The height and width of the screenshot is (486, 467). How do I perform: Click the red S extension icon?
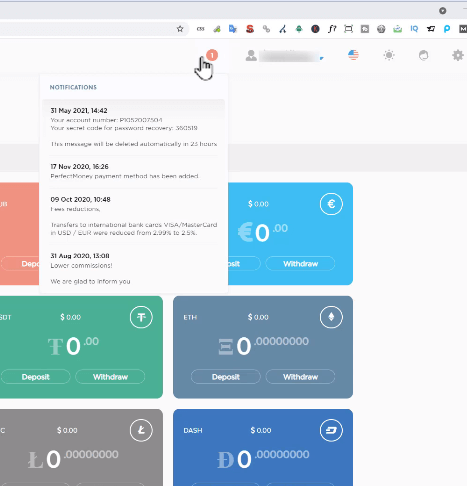coord(250,29)
